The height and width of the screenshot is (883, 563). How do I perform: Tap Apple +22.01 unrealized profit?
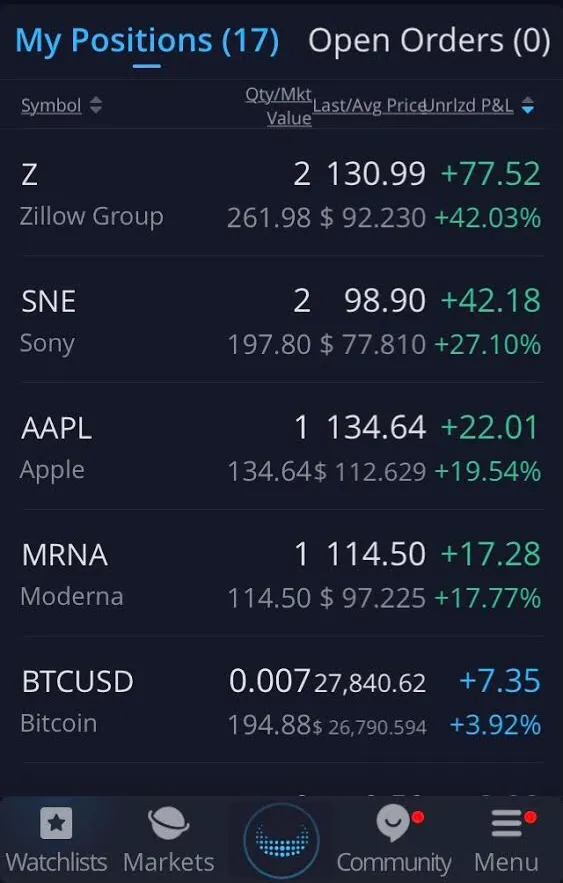click(x=490, y=427)
